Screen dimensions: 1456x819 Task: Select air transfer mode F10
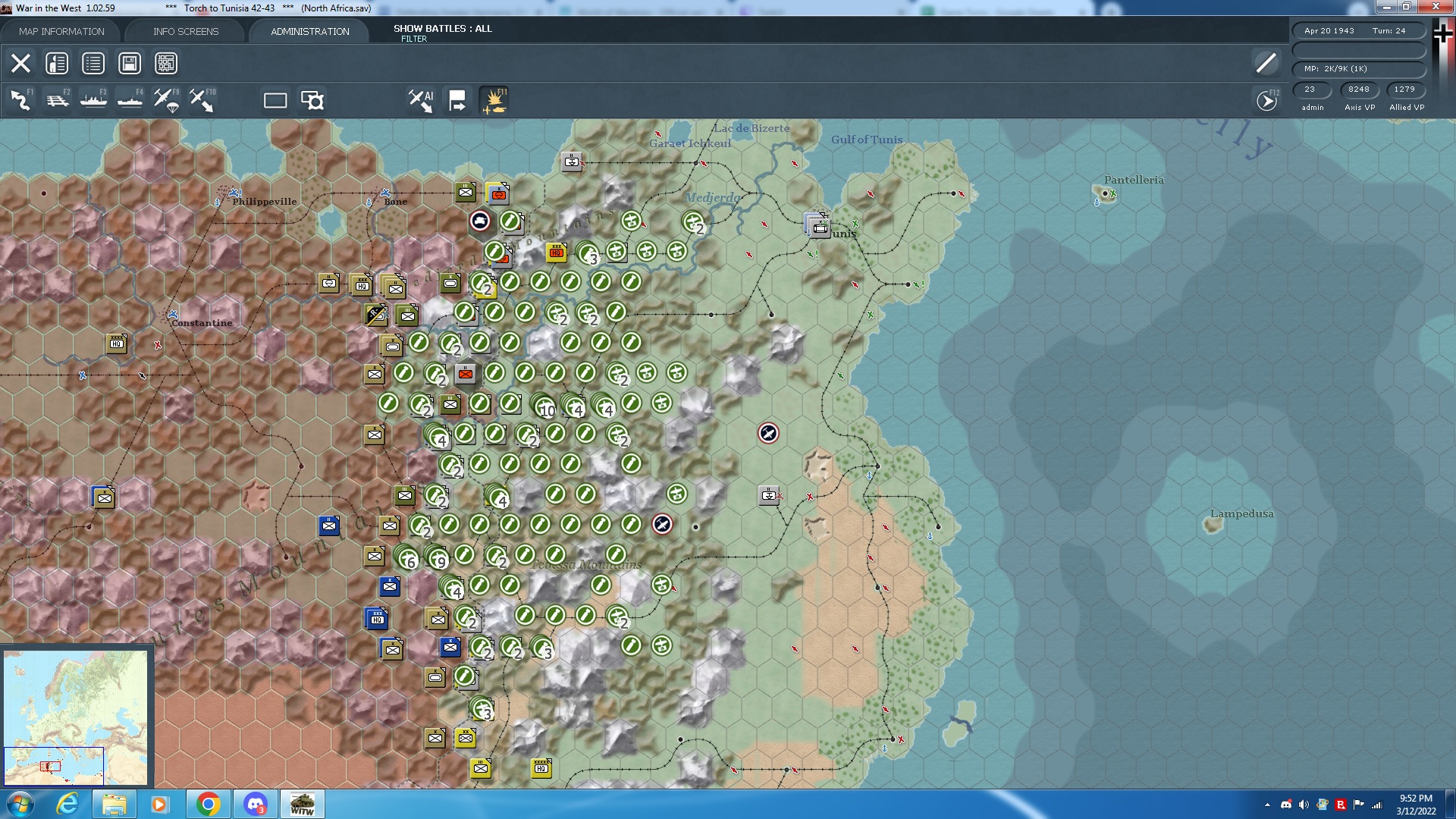click(x=202, y=100)
